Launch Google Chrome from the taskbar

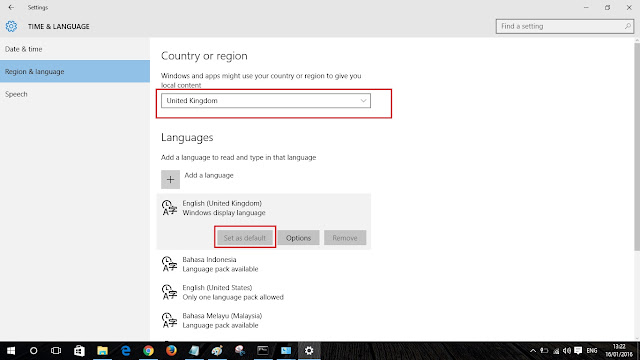click(148, 351)
